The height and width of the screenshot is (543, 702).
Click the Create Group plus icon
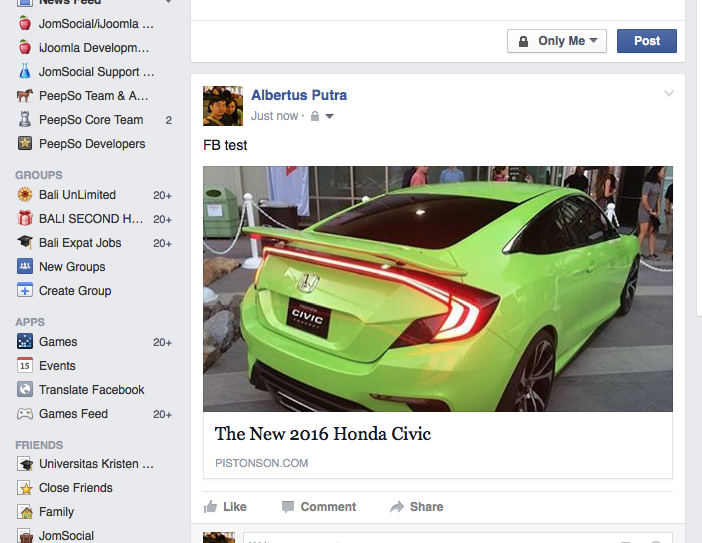(25, 291)
